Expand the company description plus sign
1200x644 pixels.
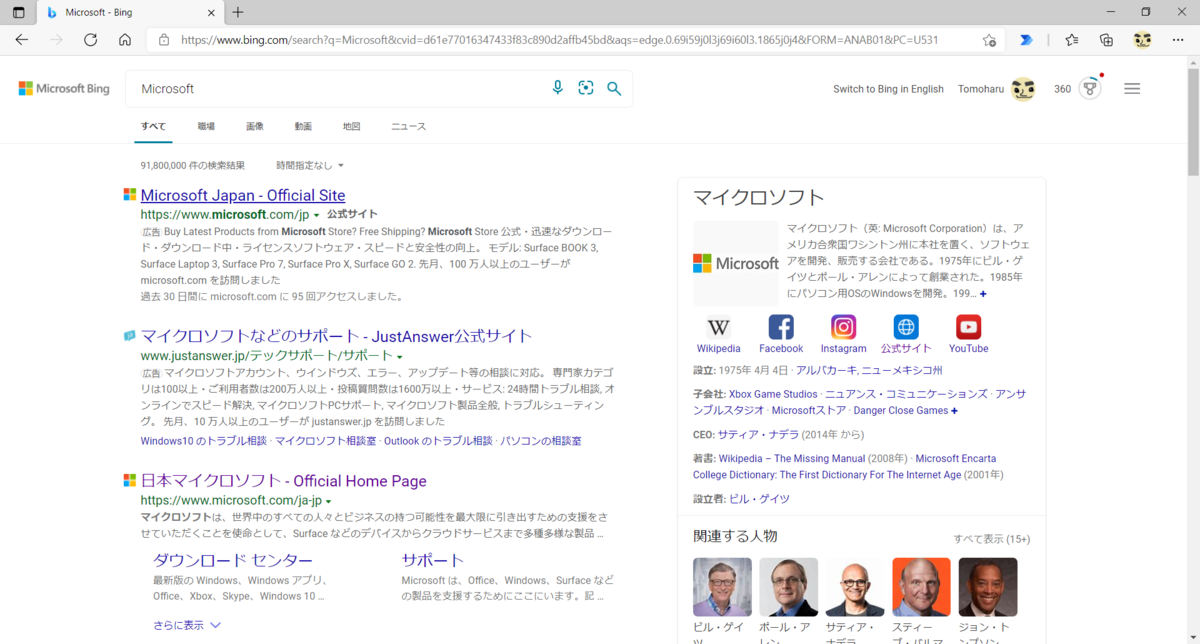(x=983, y=294)
